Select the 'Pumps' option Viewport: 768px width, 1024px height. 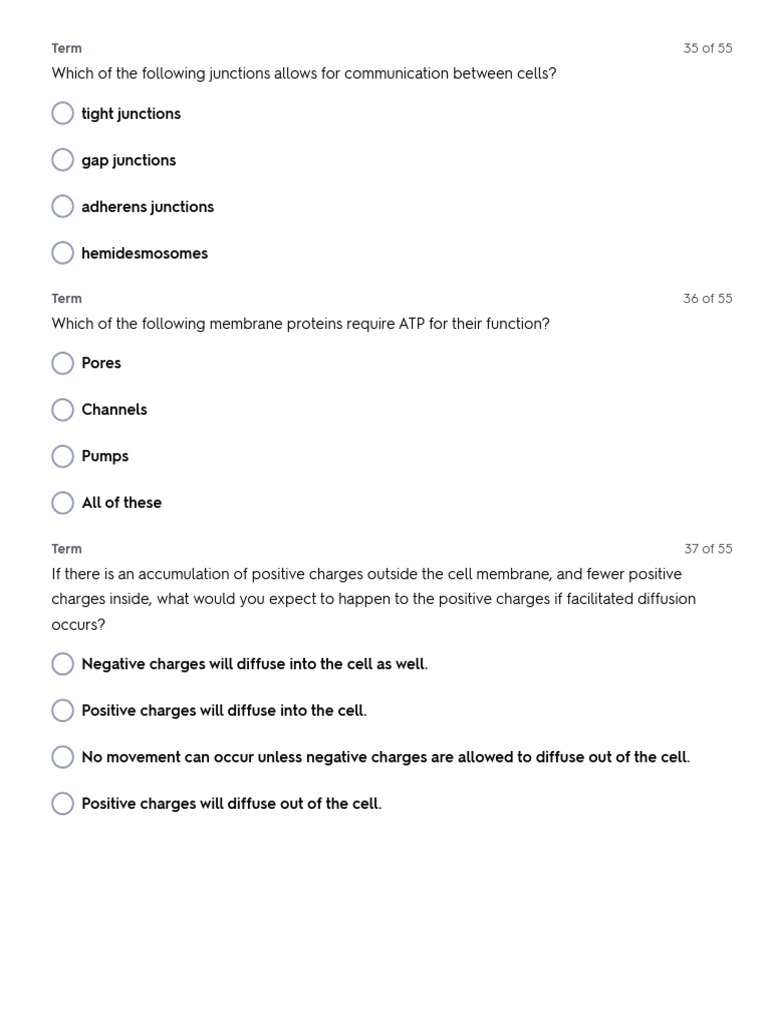(x=63, y=456)
